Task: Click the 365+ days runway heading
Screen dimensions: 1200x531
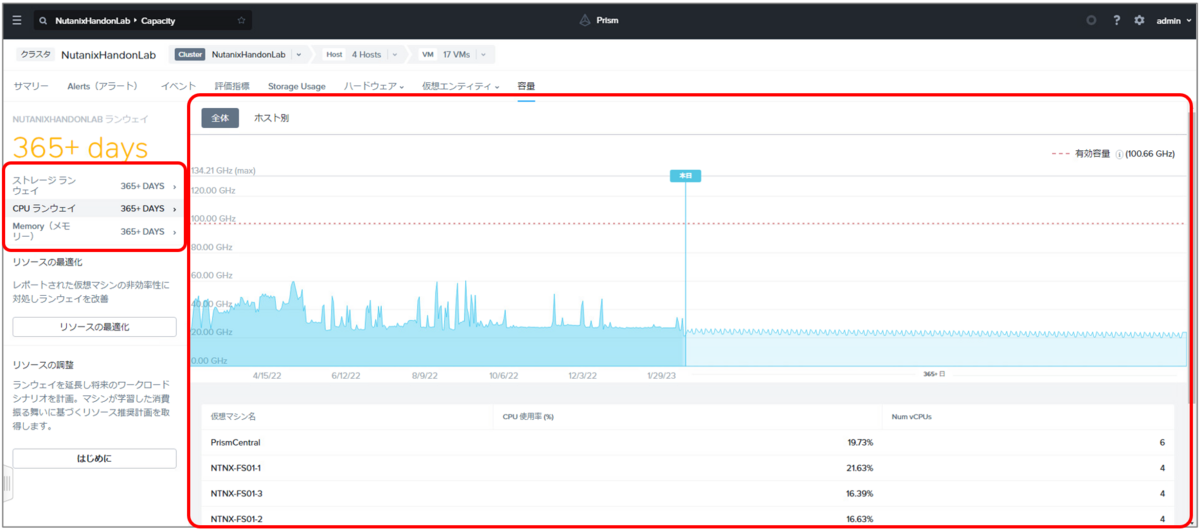Action: 80,148
